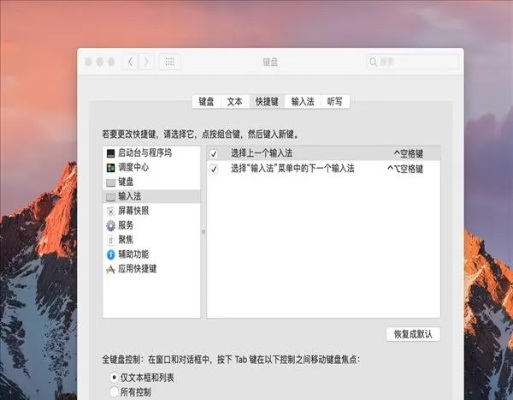The image size is (513, 400).
Task: Switch to the 输入法 tab
Action: pos(303,101)
